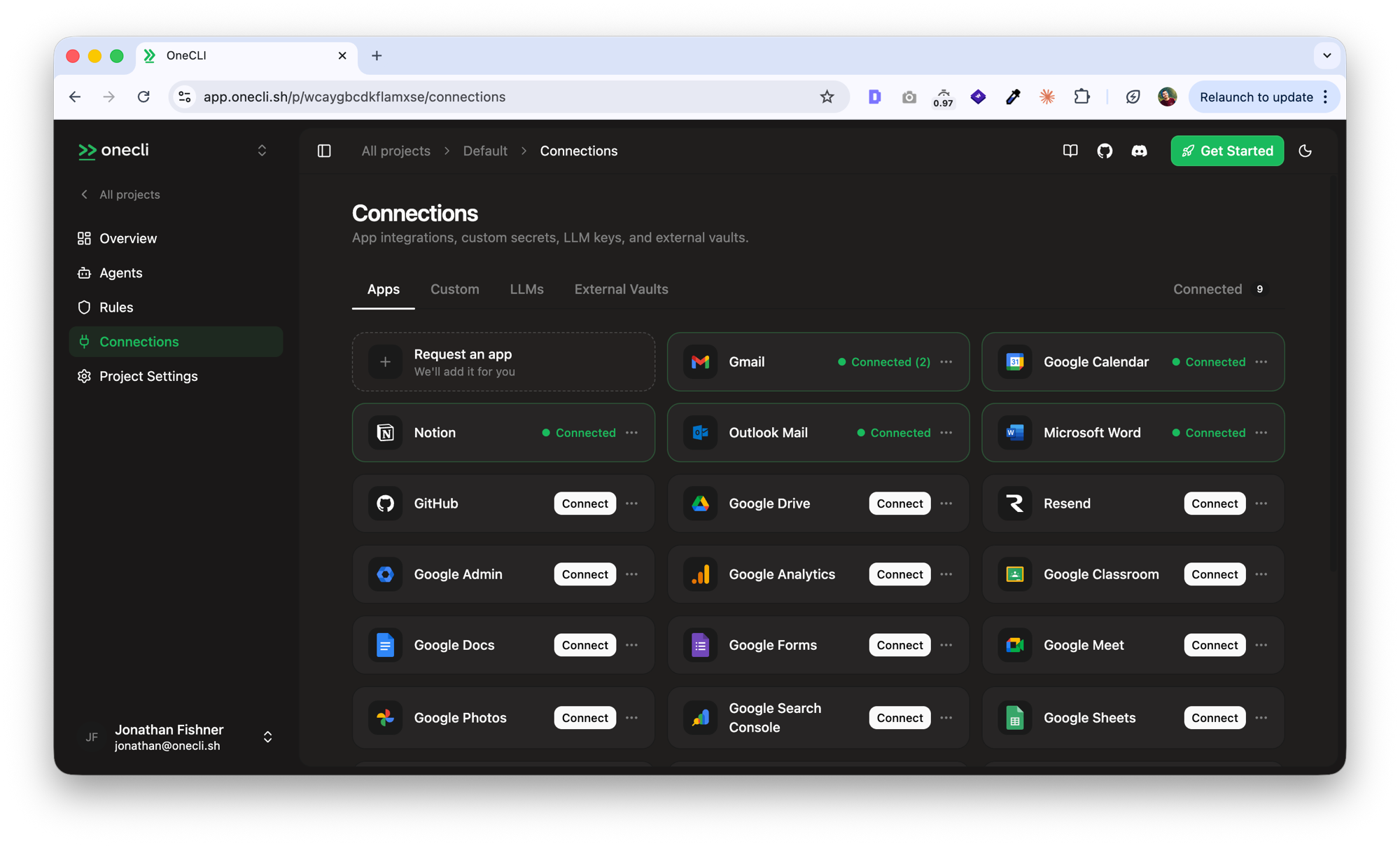Open Project Settings gear item
Image resolution: width=1400 pixels, height=846 pixels.
coord(176,376)
